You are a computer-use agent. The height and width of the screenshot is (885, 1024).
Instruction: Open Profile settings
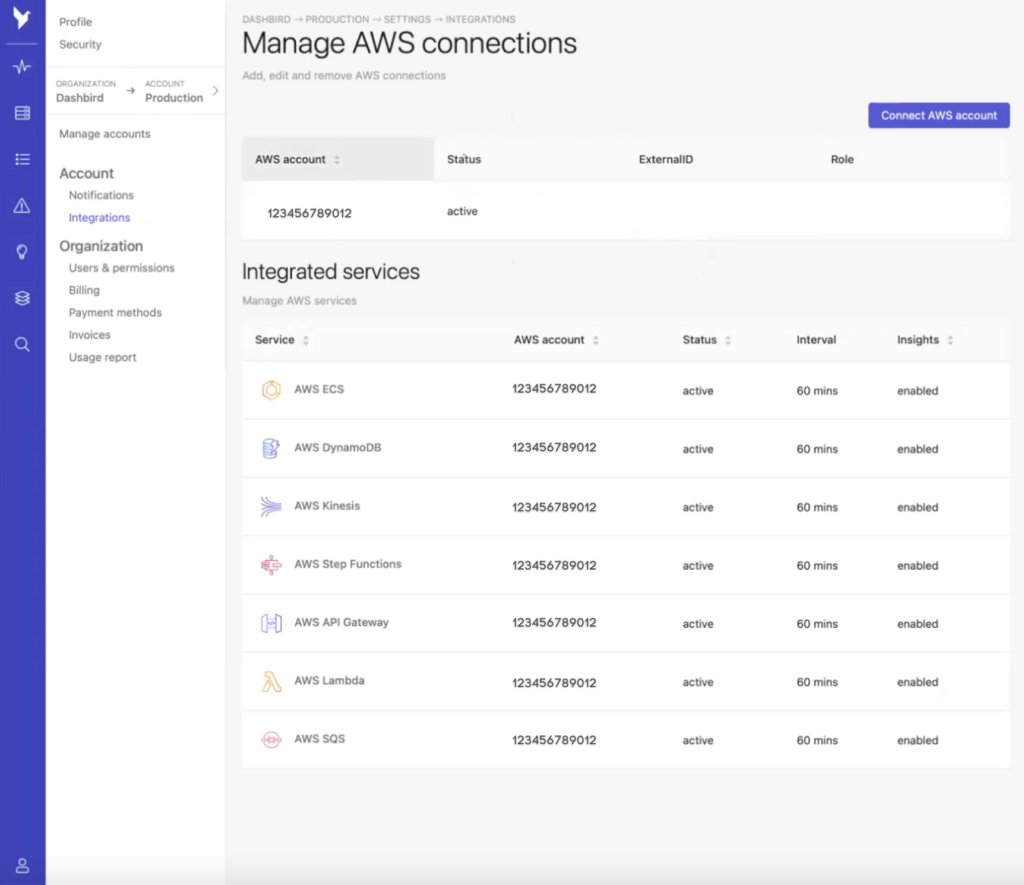click(x=76, y=22)
